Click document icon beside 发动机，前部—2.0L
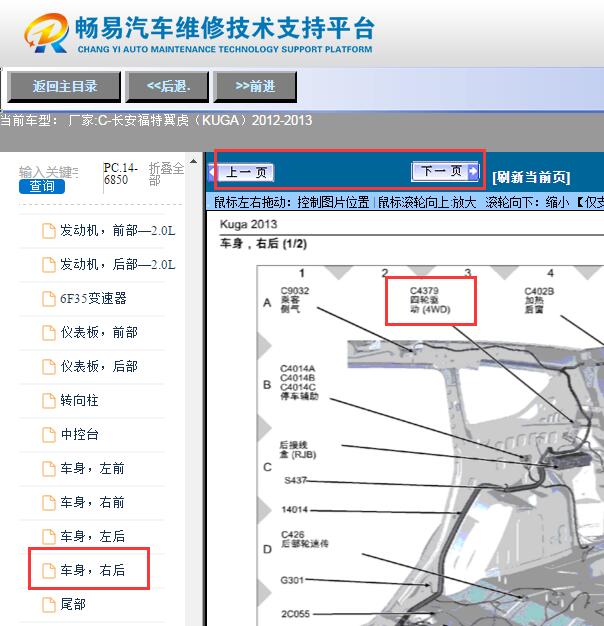The width and height of the screenshot is (604, 626). pos(49,231)
